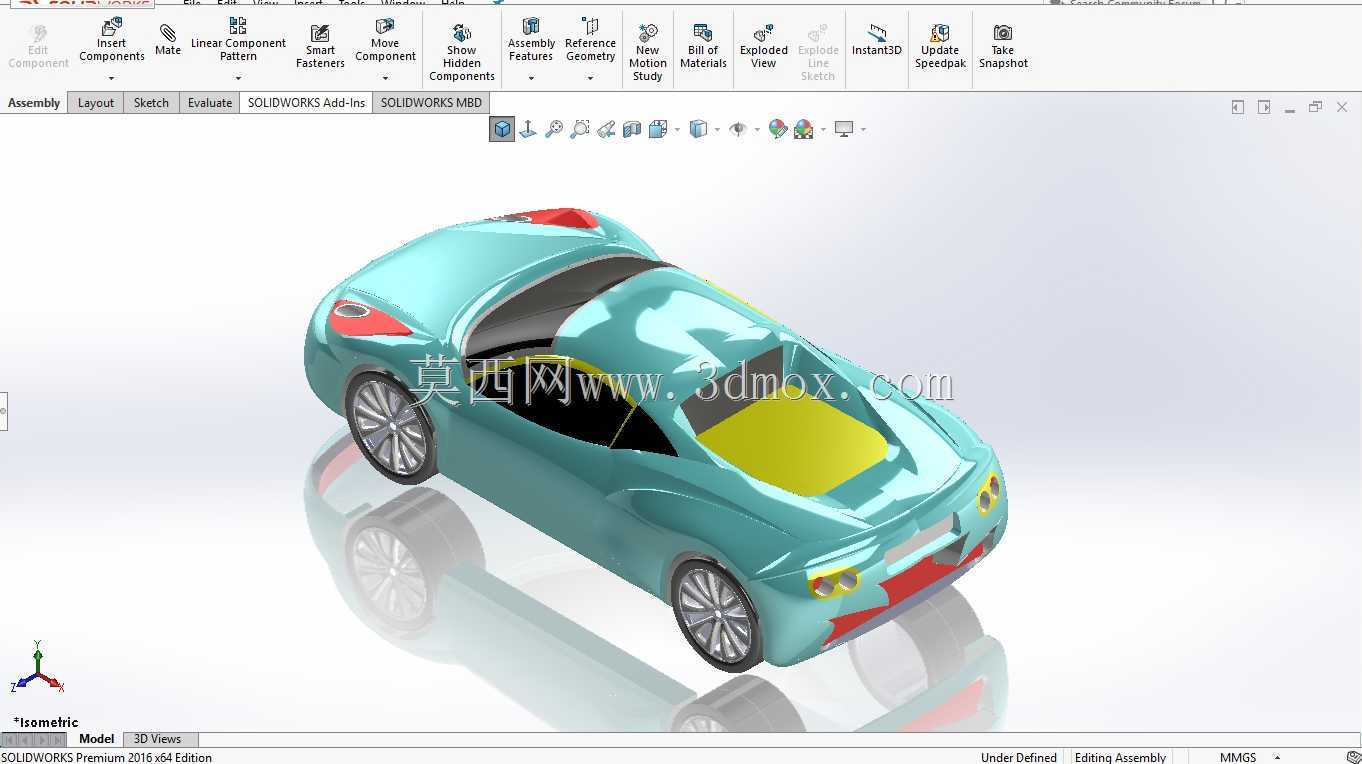Screen dimensions: 1362x764
Task: Click the Editing Assembly status text
Action: point(1120,757)
